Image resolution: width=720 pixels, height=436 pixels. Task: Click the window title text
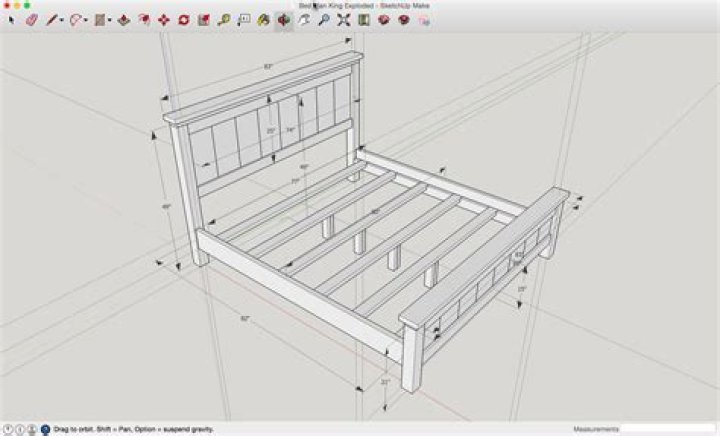pos(364,6)
